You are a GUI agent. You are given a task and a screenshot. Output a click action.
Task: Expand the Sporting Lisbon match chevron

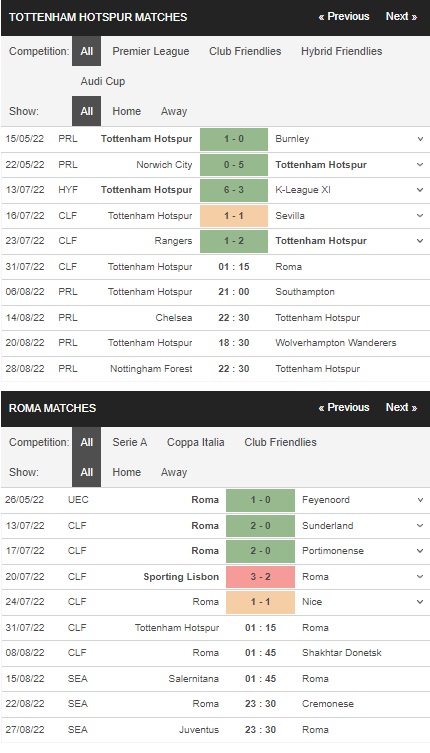[x=420, y=576]
